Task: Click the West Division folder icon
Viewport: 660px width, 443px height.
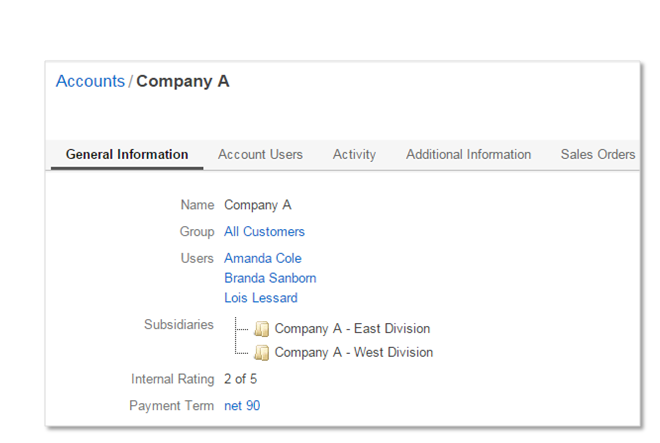Action: (261, 353)
